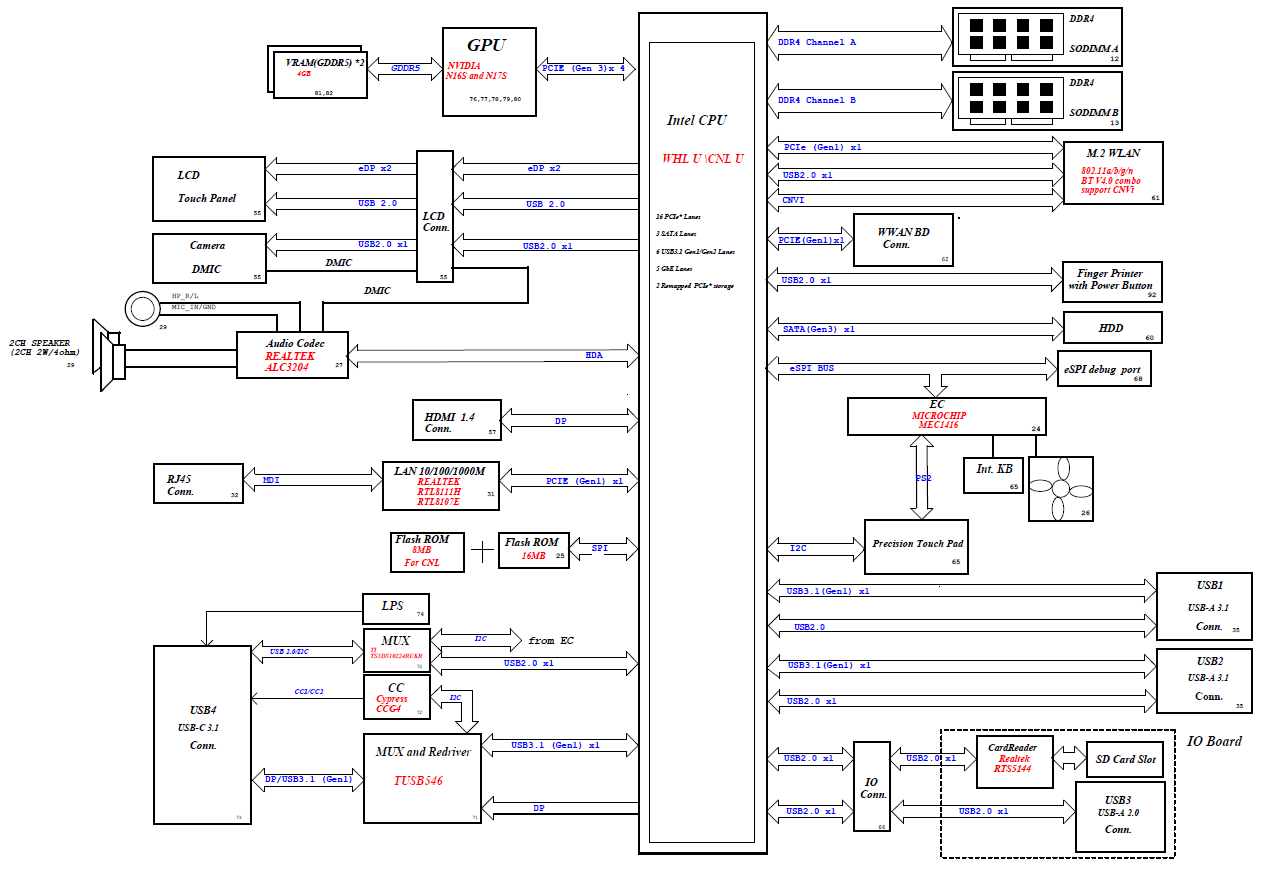Image resolution: width=1263 pixels, height=872 pixels.
Task: Click the Microchip MEC1416 EC block
Action: 946,416
